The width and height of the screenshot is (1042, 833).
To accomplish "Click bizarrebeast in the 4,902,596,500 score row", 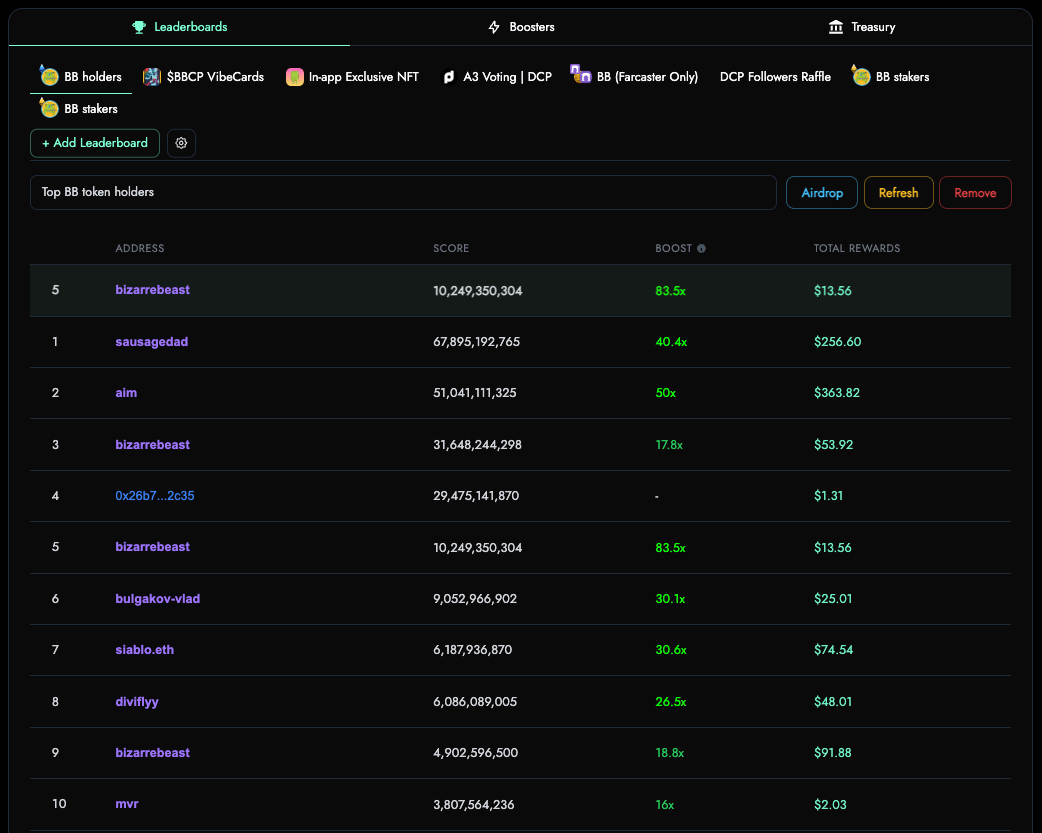I will tap(153, 753).
